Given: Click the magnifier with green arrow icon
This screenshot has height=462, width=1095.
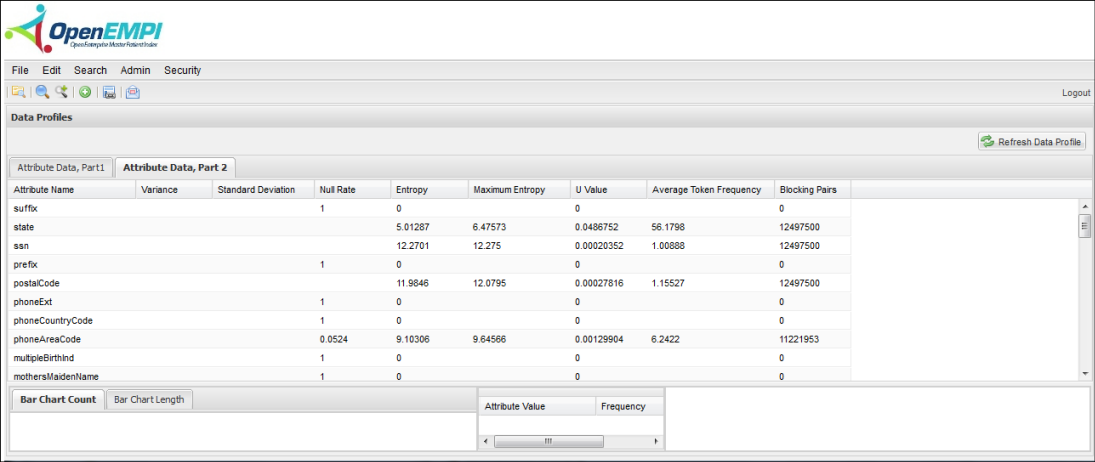Looking at the screenshot, I should 61,92.
